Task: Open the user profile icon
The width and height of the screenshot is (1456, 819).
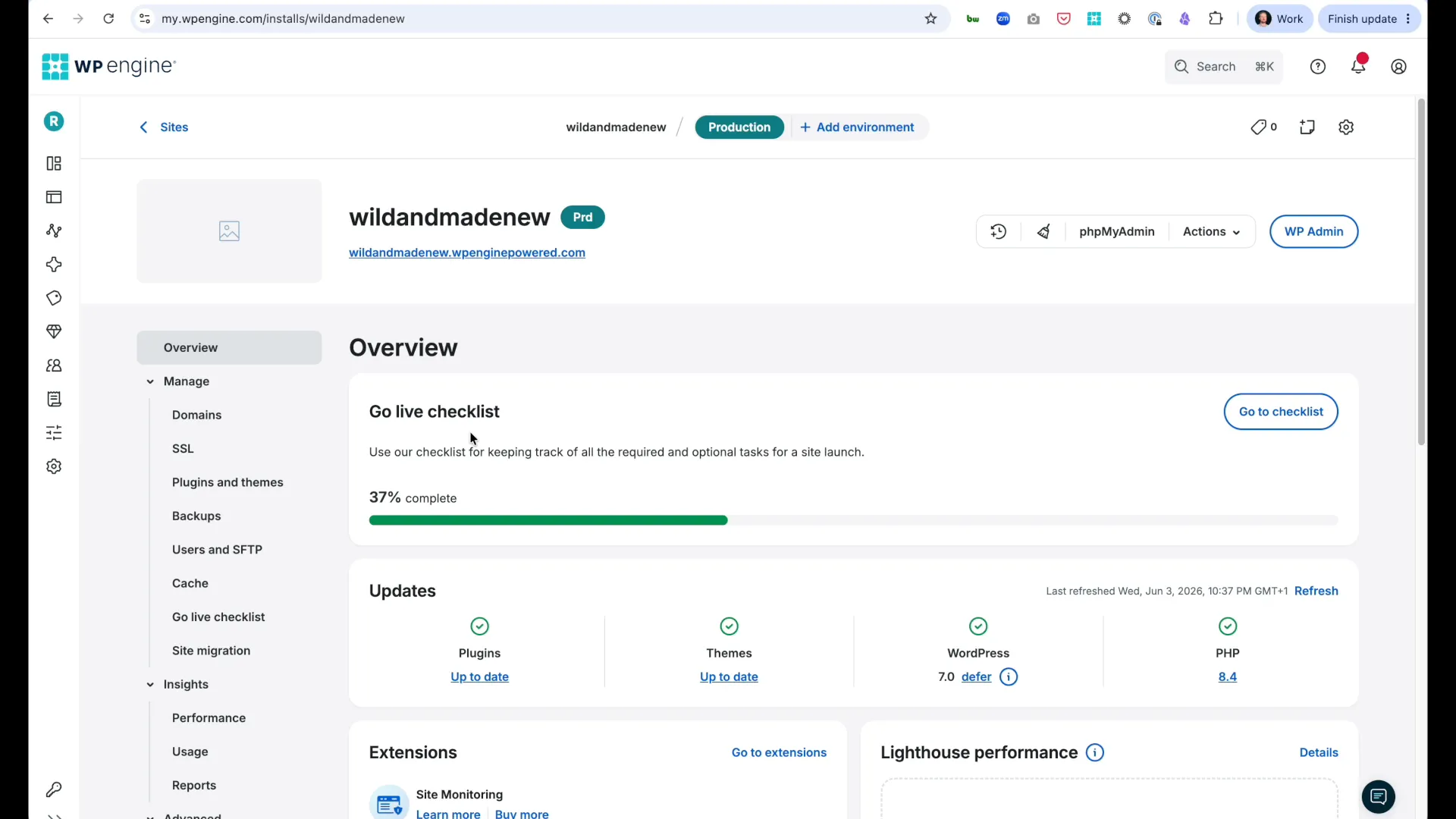Action: coord(1399,67)
